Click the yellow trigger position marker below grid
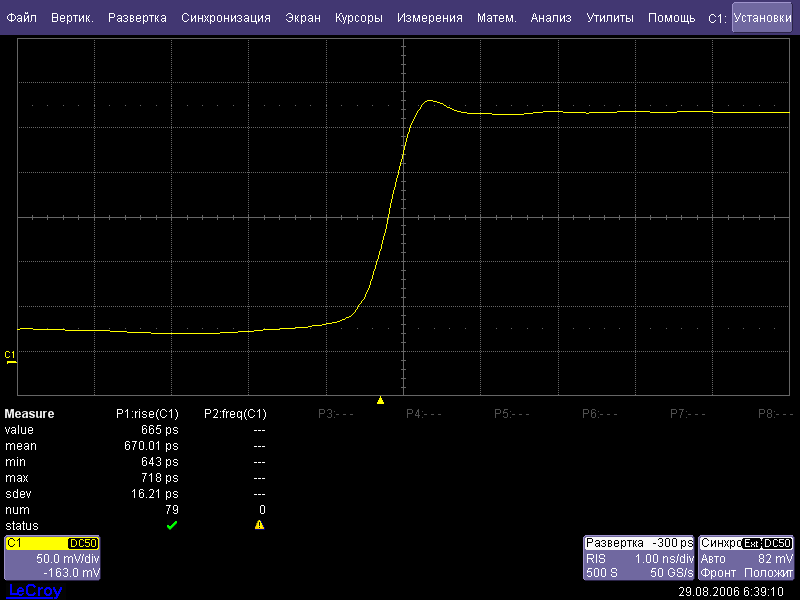Image resolution: width=800 pixels, height=600 pixels. (380, 401)
